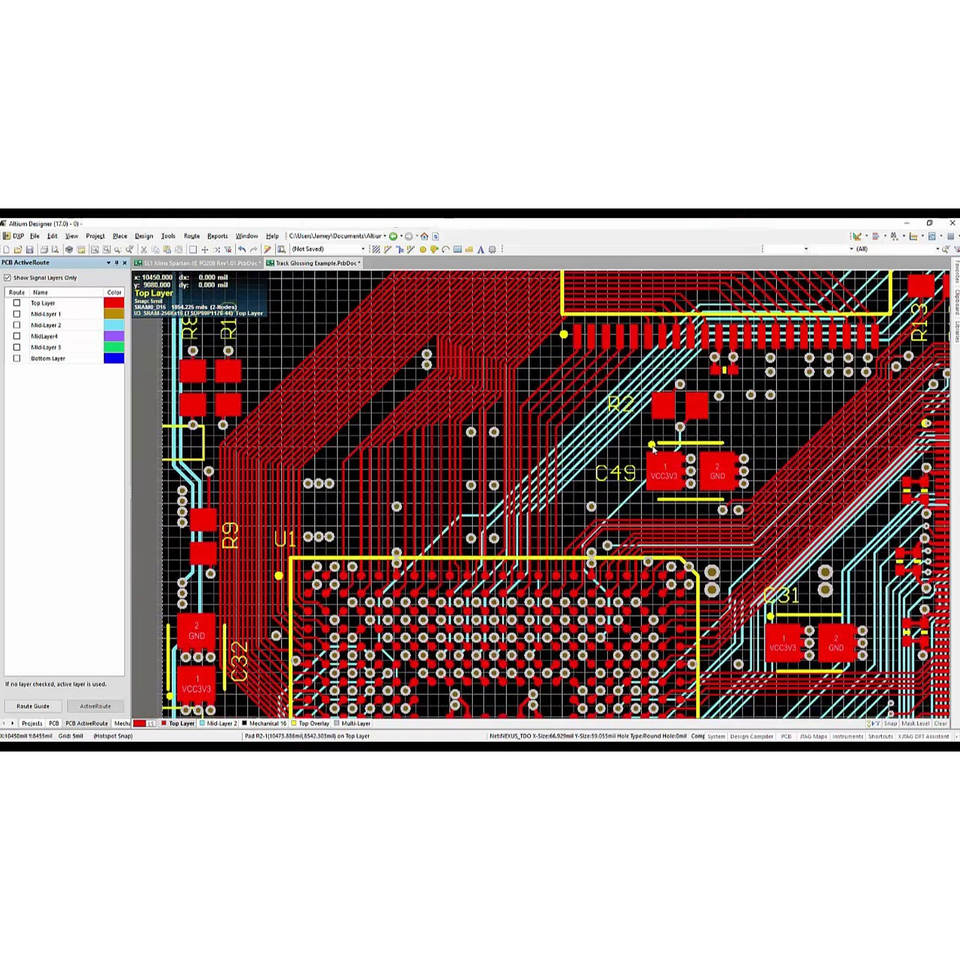The image size is (960, 960).
Task: Check the Mid-Layer 3 route checkbox
Action: (17, 347)
